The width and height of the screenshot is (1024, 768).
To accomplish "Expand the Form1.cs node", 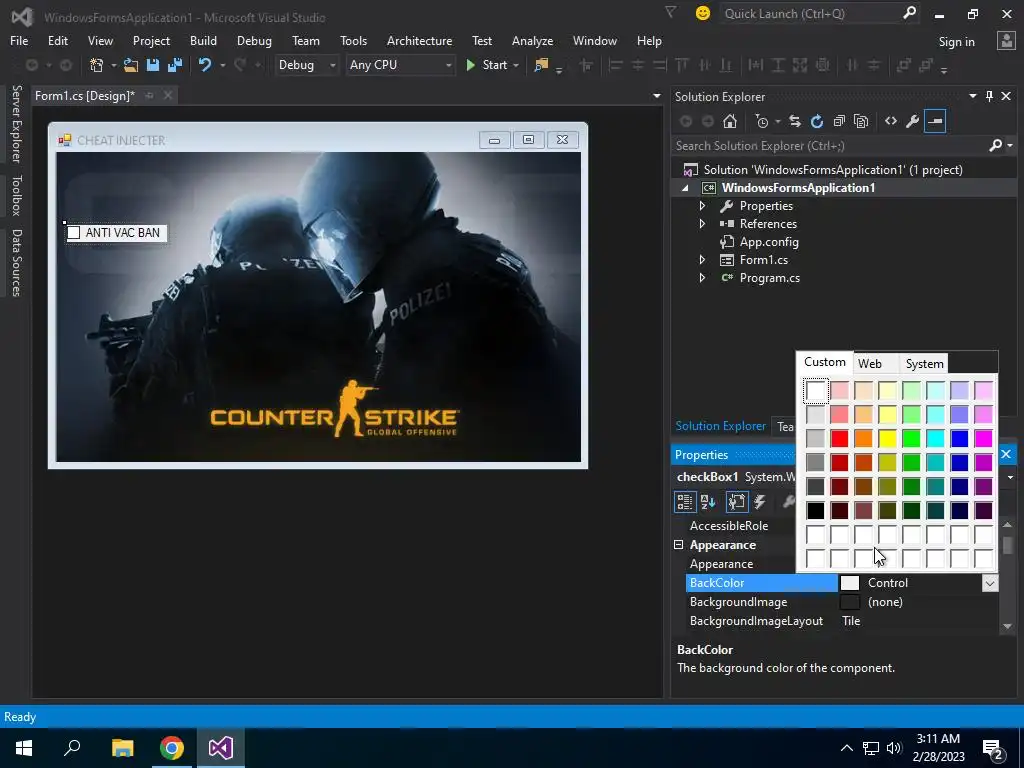I will tap(702, 259).
